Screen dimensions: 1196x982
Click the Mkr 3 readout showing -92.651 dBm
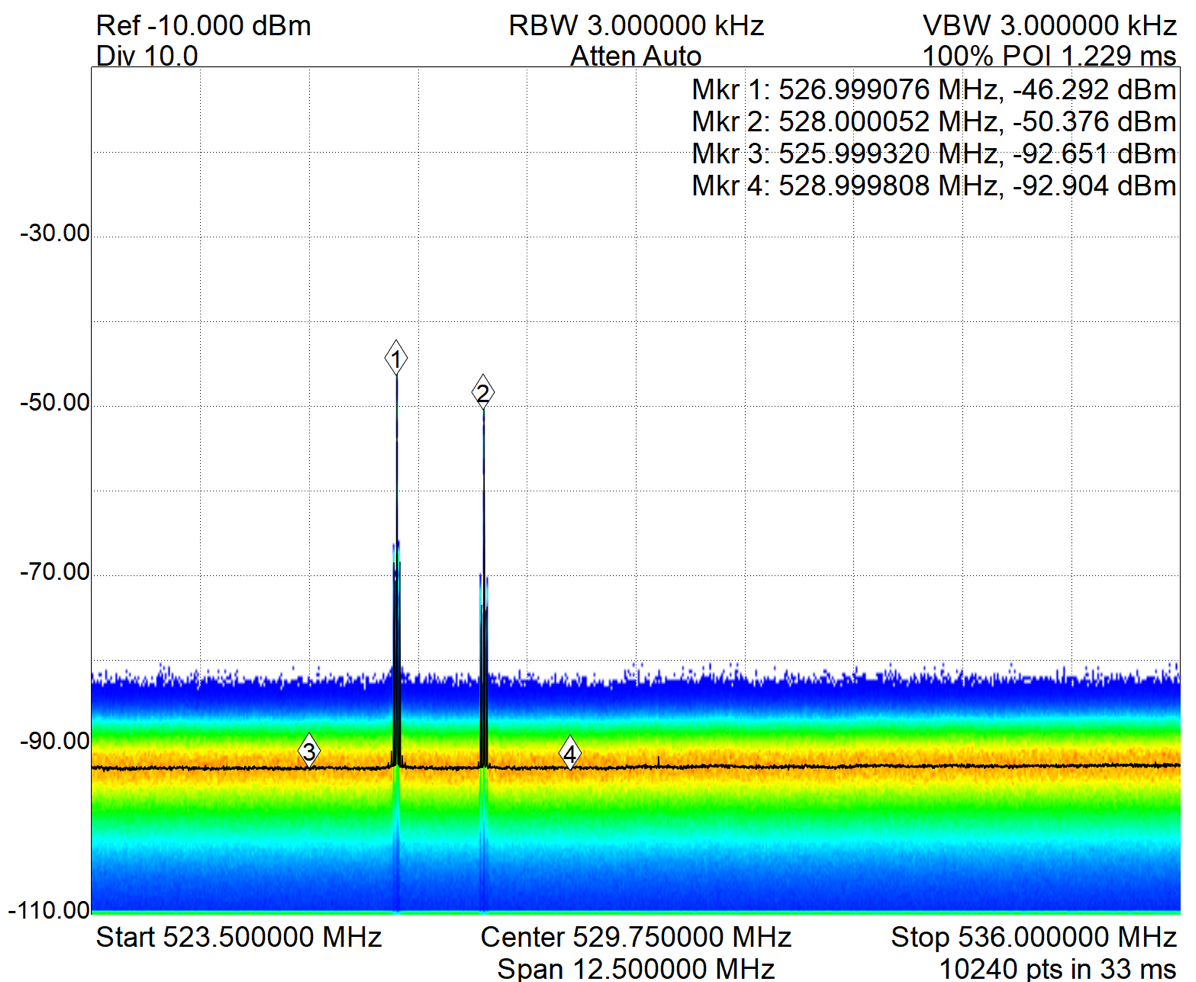pos(933,155)
